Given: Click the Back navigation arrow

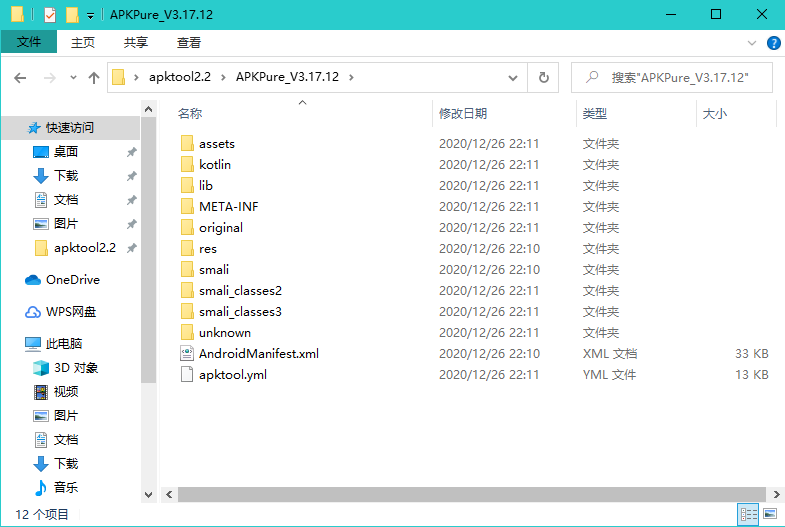Looking at the screenshot, I should pos(20,78).
